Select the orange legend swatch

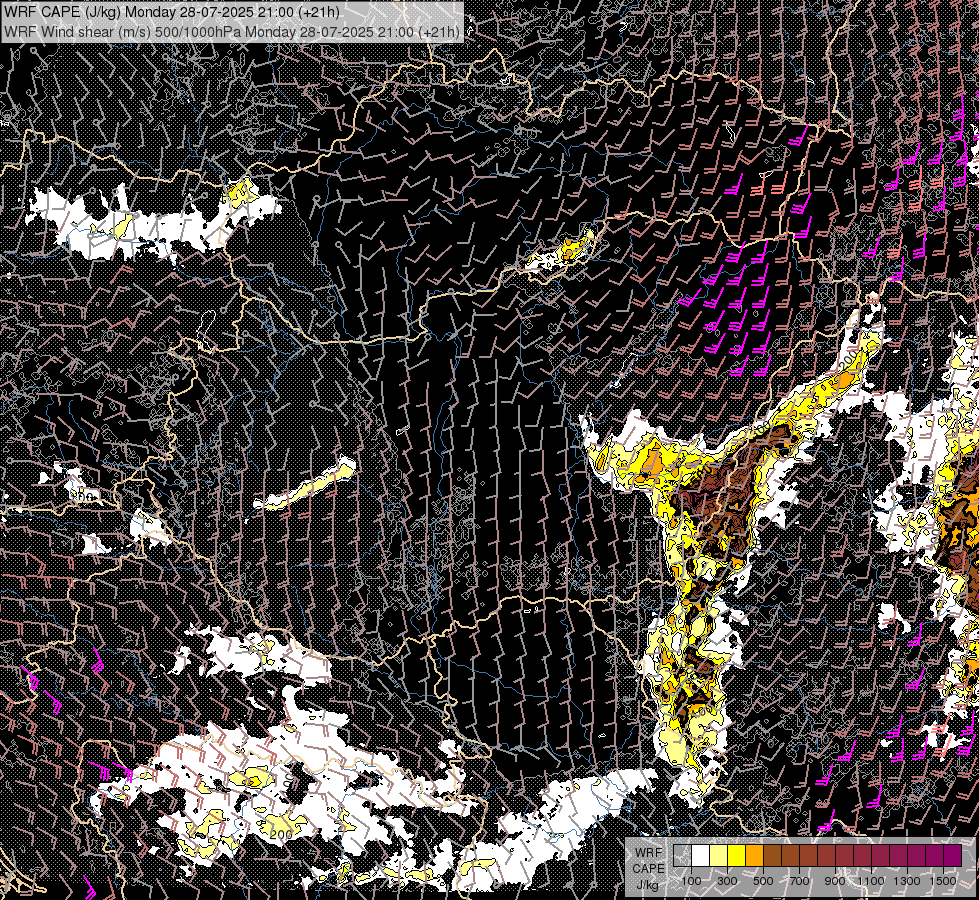(x=755, y=855)
